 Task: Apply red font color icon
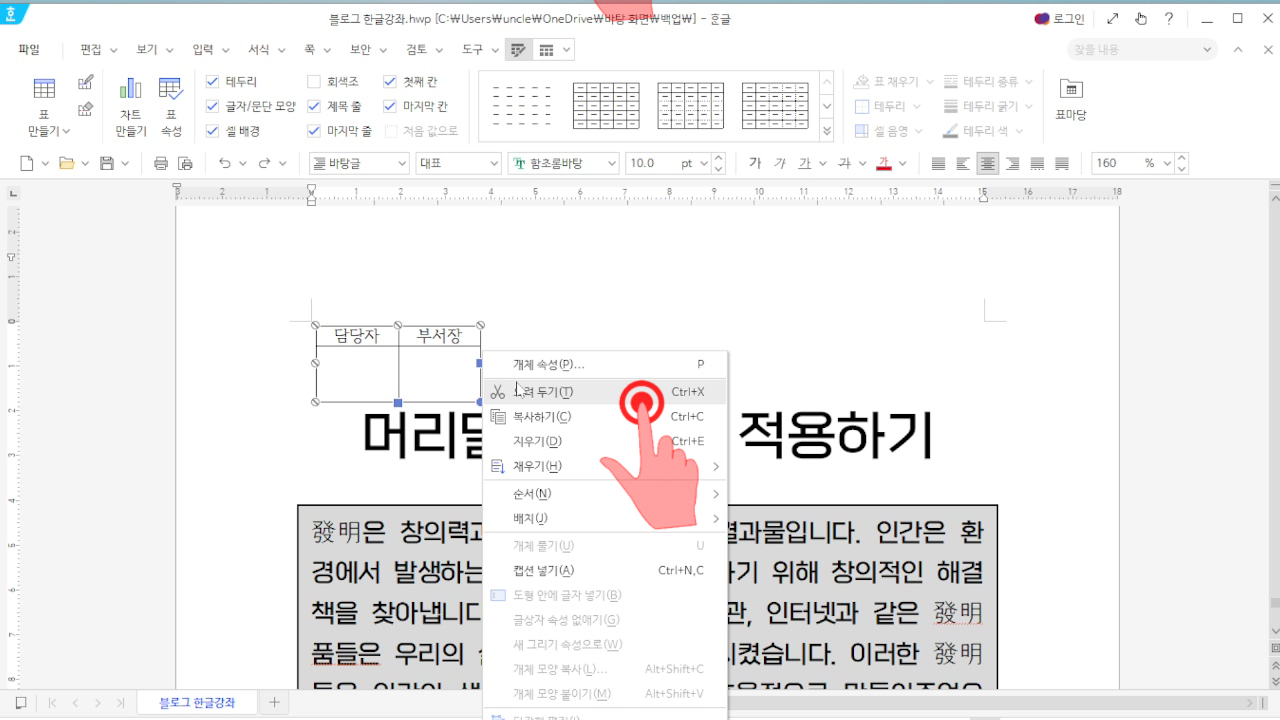click(x=883, y=163)
